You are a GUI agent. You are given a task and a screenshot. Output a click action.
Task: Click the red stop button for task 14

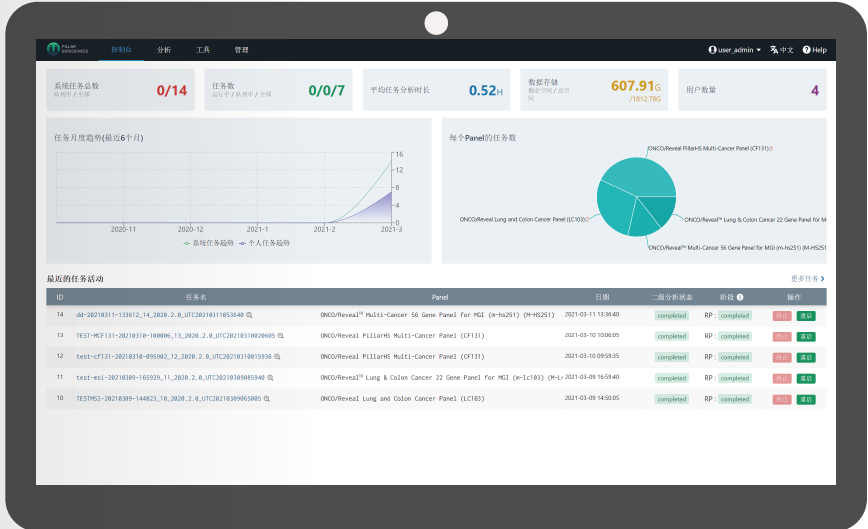coord(782,316)
